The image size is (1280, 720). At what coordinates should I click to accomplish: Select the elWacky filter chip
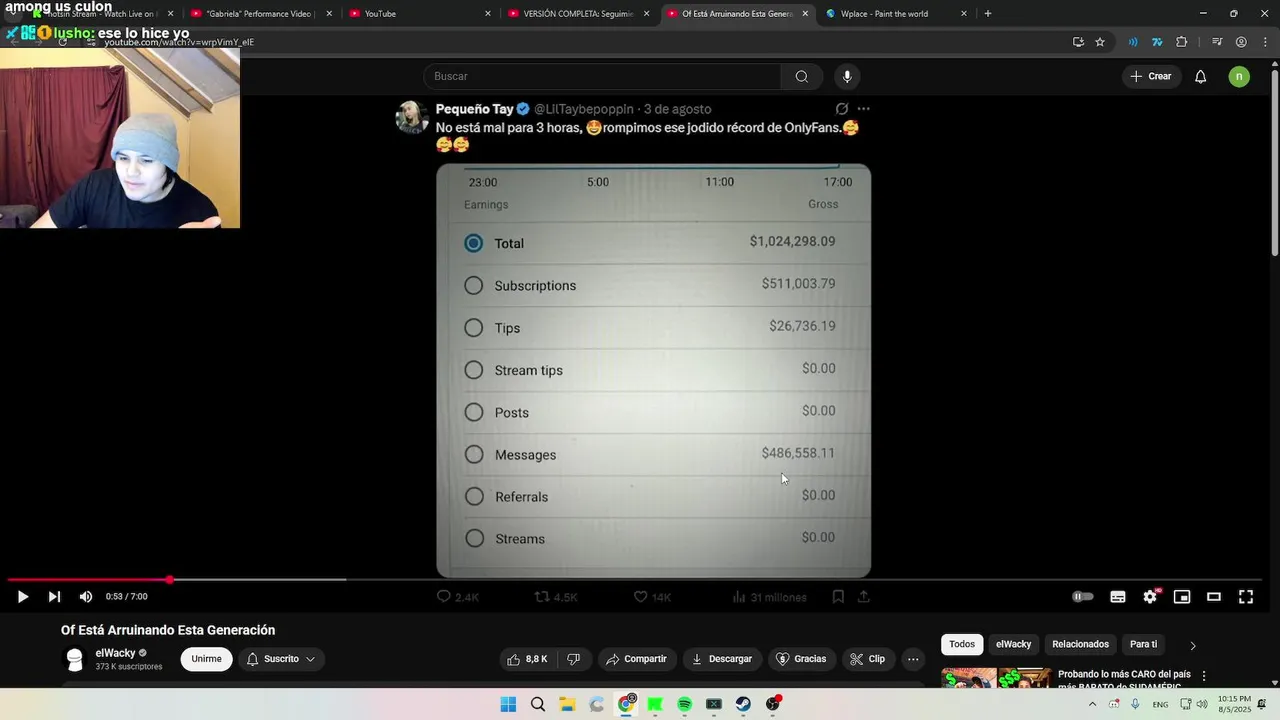[1013, 644]
